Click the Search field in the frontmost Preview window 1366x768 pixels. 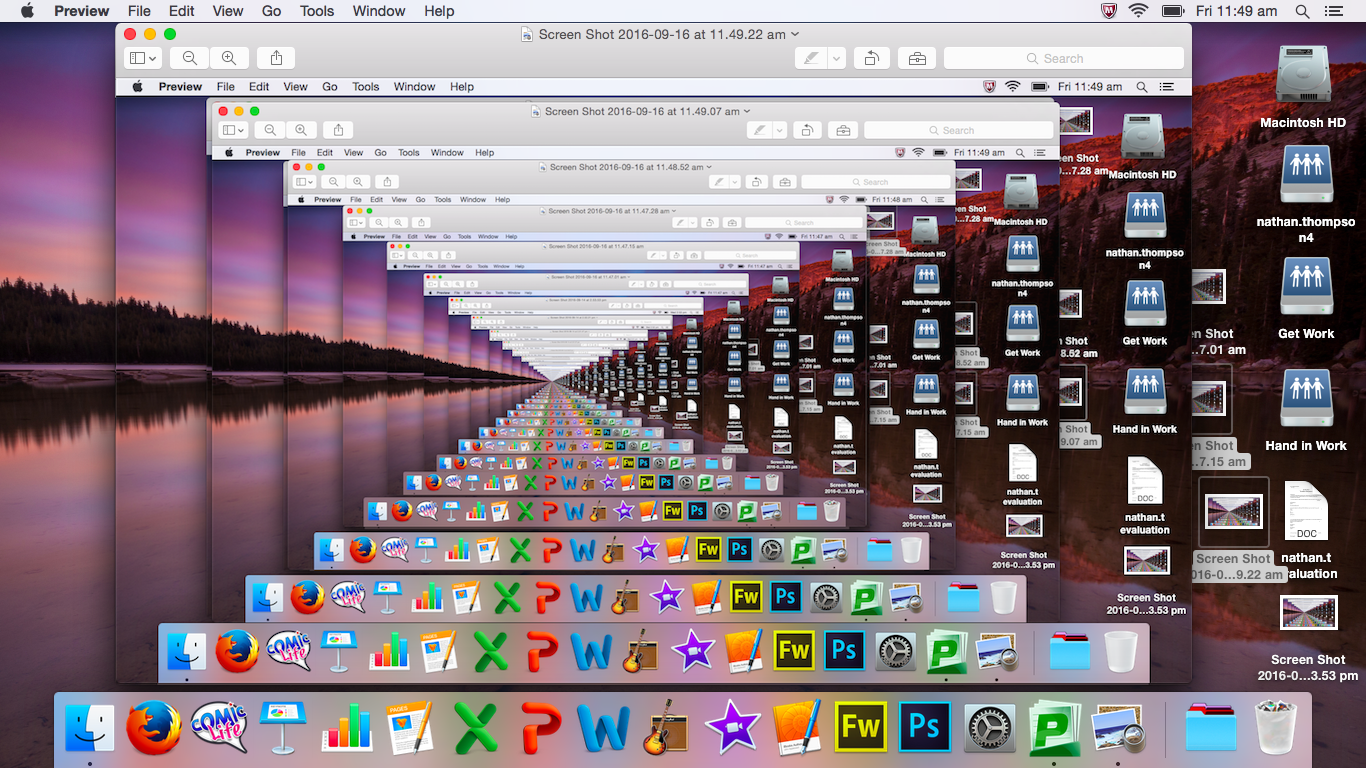point(1064,58)
